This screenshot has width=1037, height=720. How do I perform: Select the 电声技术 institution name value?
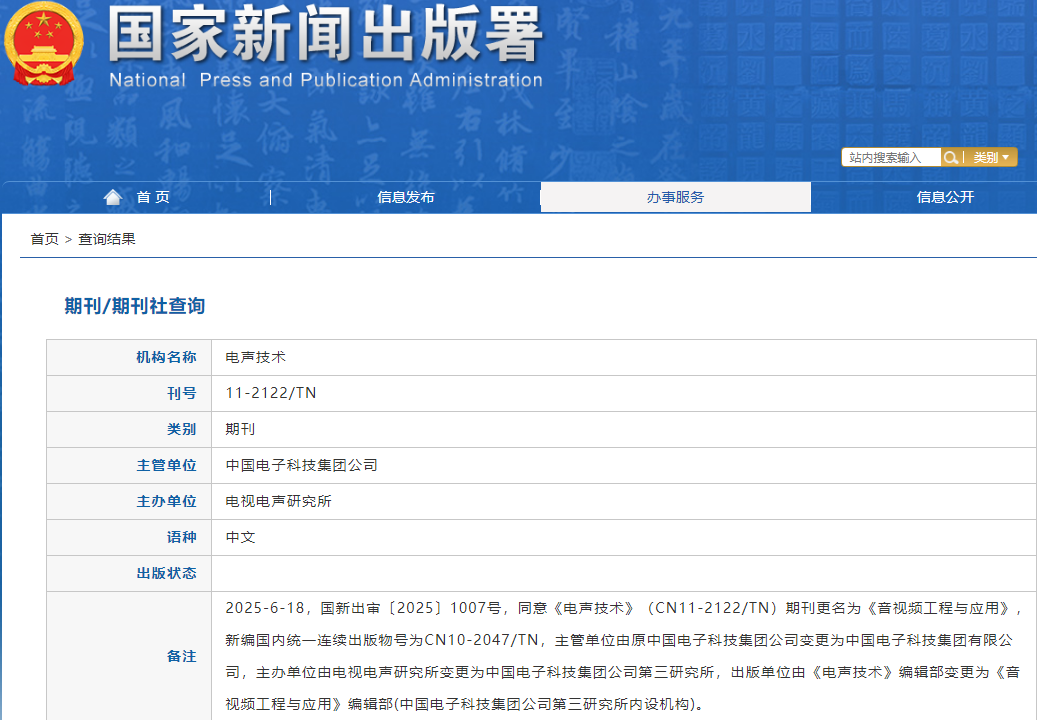click(x=256, y=357)
